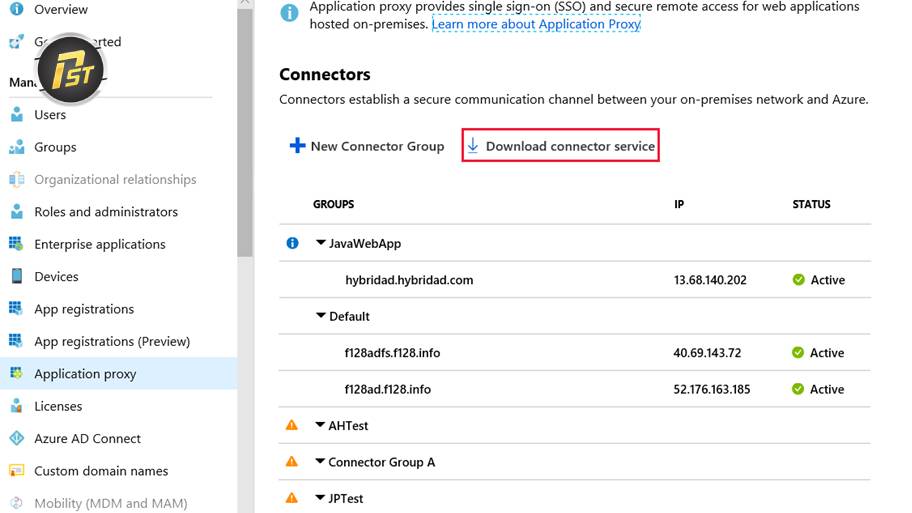
Task: Toggle the JPTest group arrow
Action: (320, 498)
